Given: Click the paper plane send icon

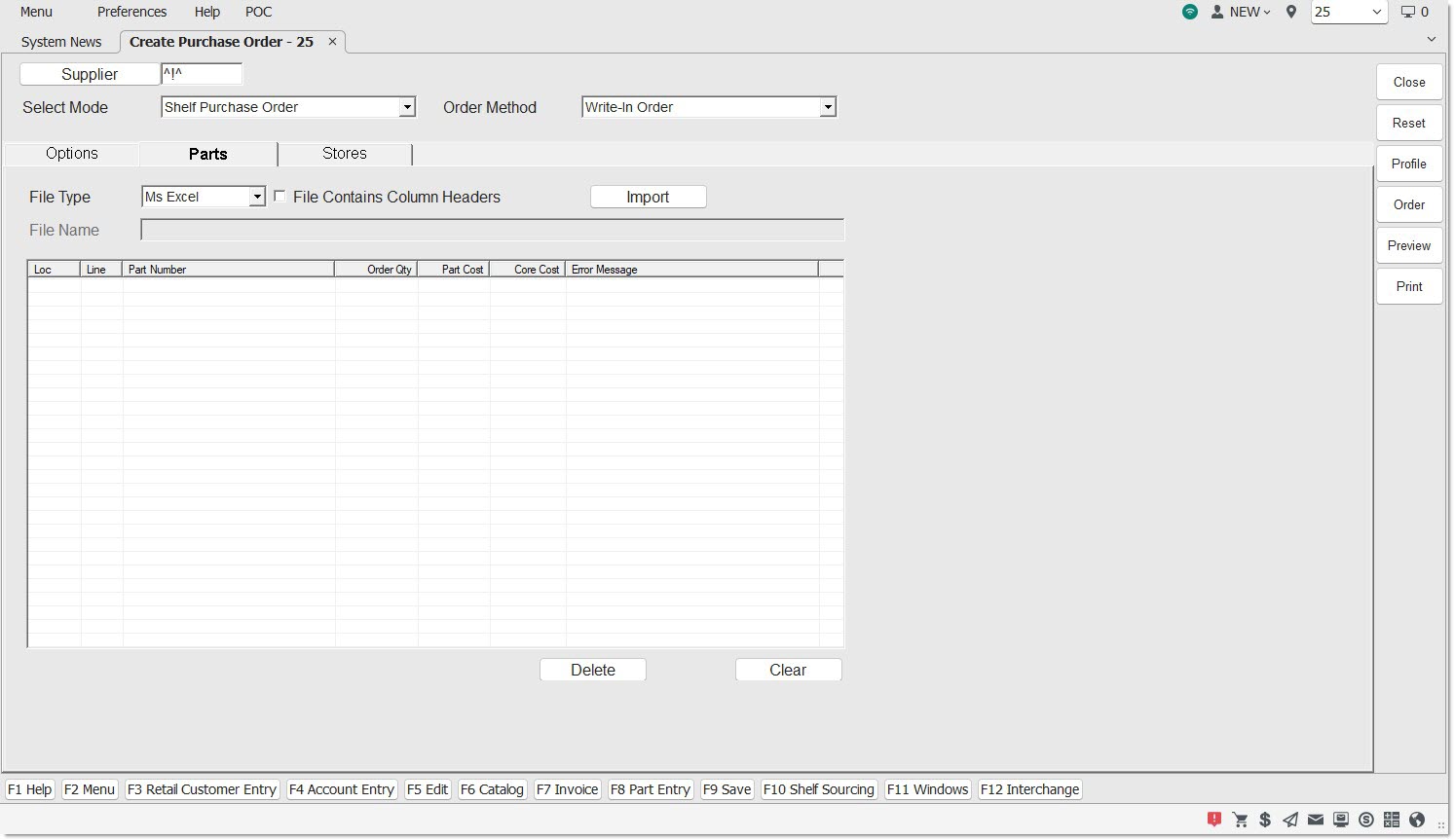Looking at the screenshot, I should pos(1290,820).
